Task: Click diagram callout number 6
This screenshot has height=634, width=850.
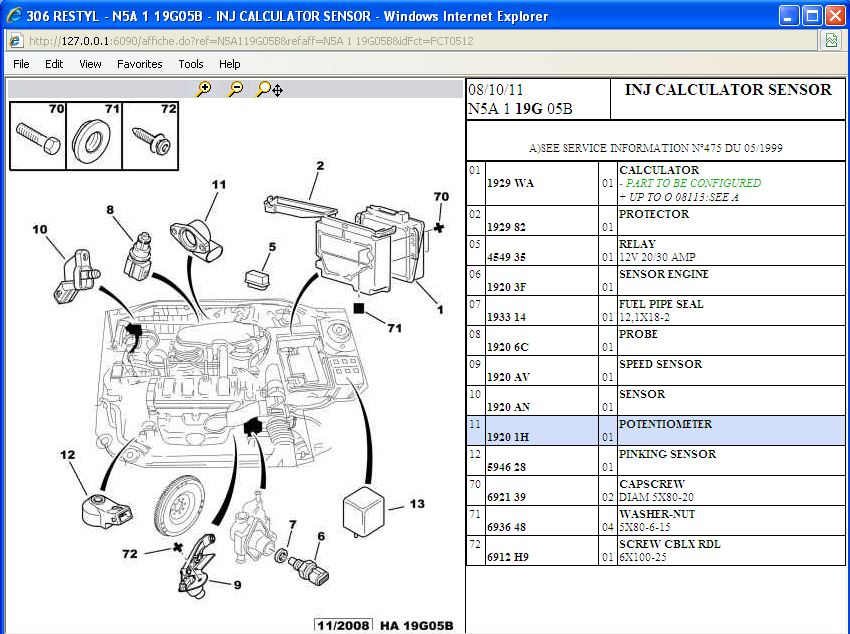Action: (321, 536)
